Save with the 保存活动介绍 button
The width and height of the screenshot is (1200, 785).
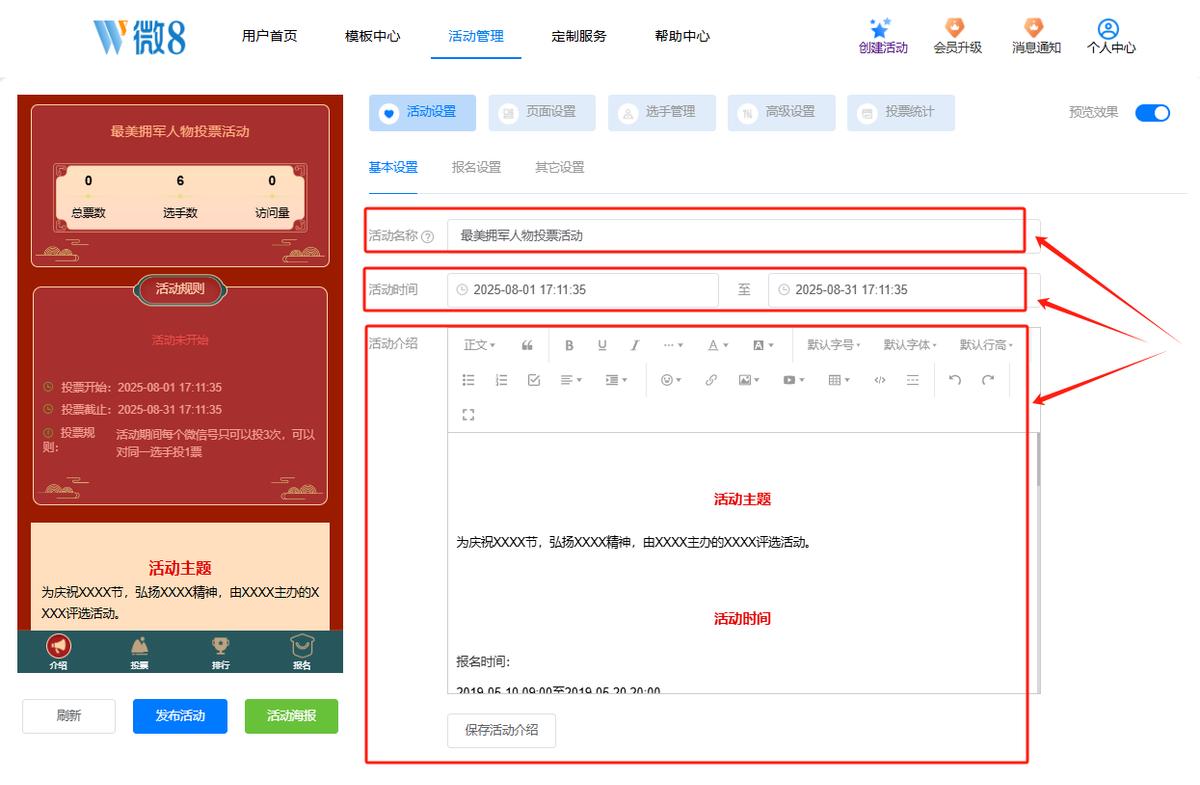pos(501,730)
